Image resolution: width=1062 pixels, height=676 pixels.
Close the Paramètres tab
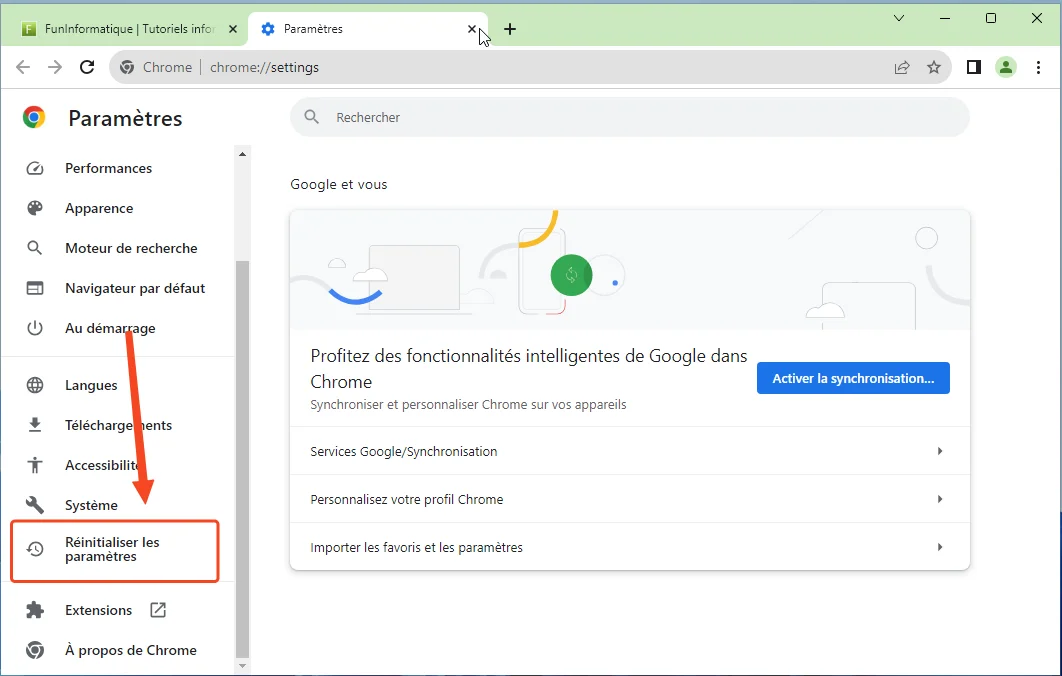[x=472, y=29]
